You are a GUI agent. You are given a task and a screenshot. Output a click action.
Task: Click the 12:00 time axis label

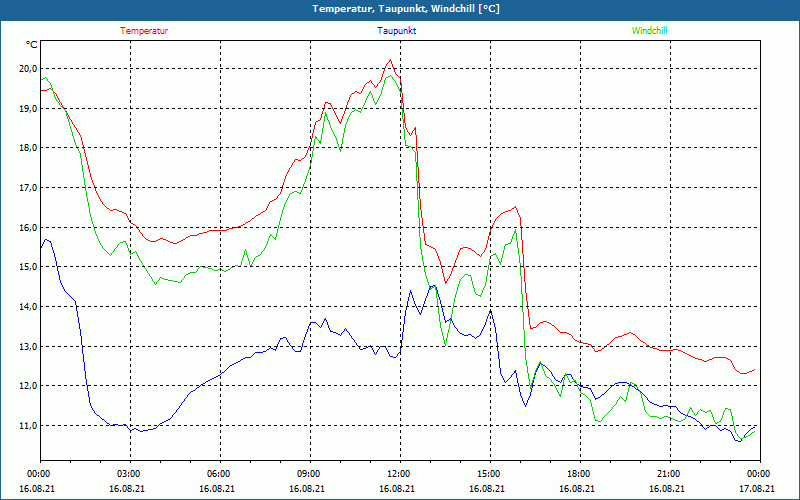point(400,473)
